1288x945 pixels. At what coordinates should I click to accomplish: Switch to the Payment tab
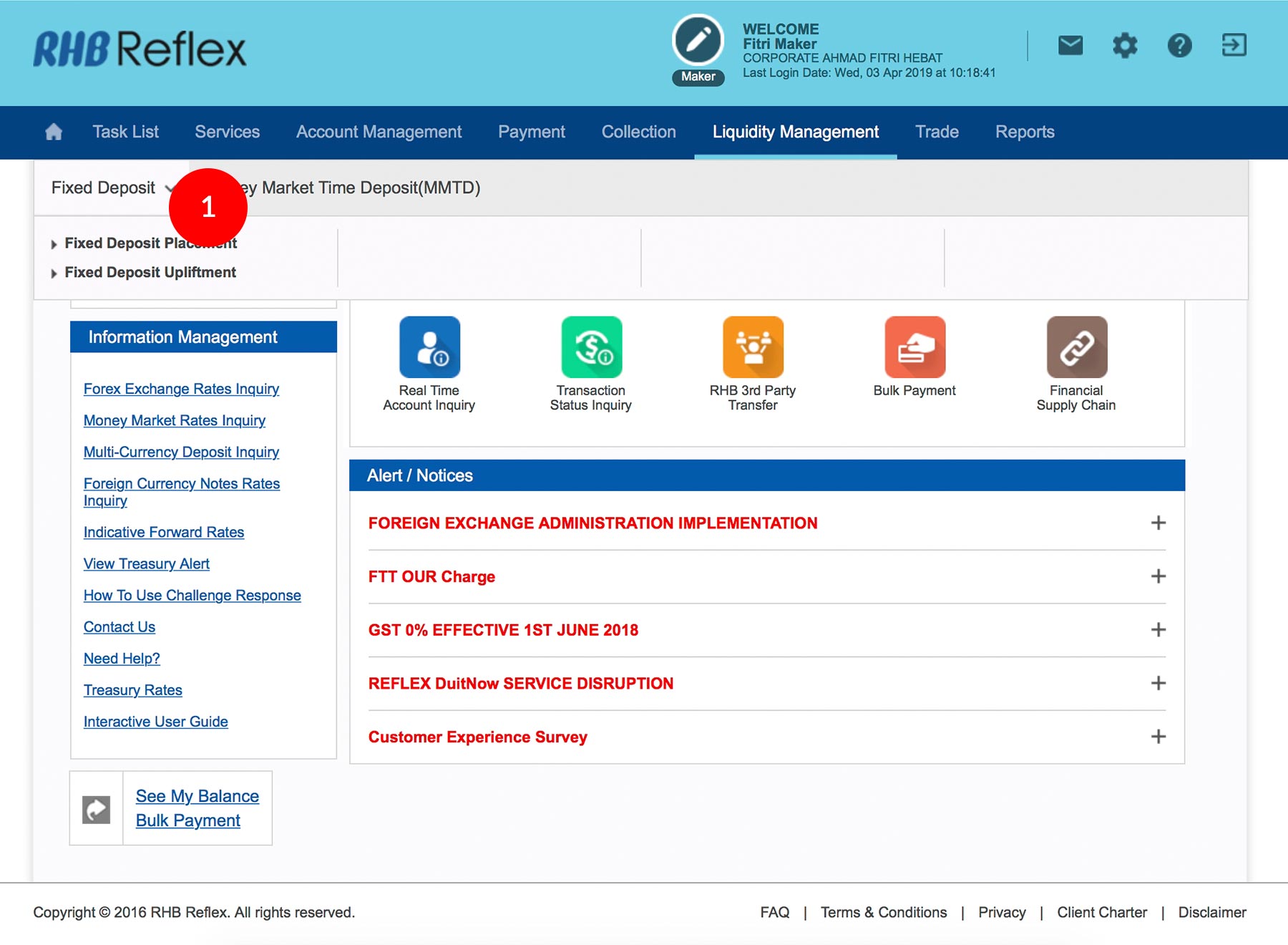(x=532, y=132)
